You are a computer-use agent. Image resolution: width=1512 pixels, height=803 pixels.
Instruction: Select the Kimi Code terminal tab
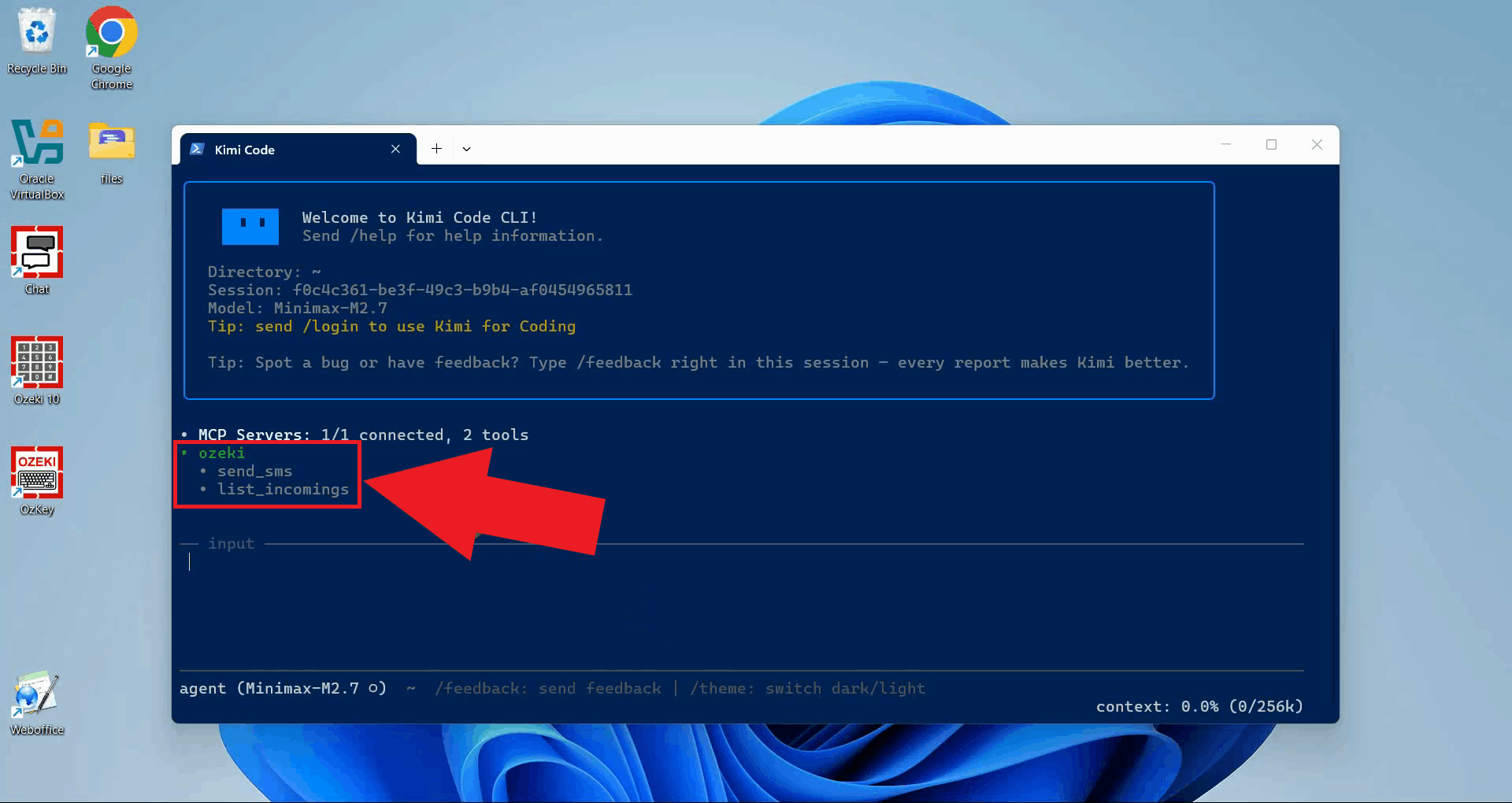coord(298,149)
